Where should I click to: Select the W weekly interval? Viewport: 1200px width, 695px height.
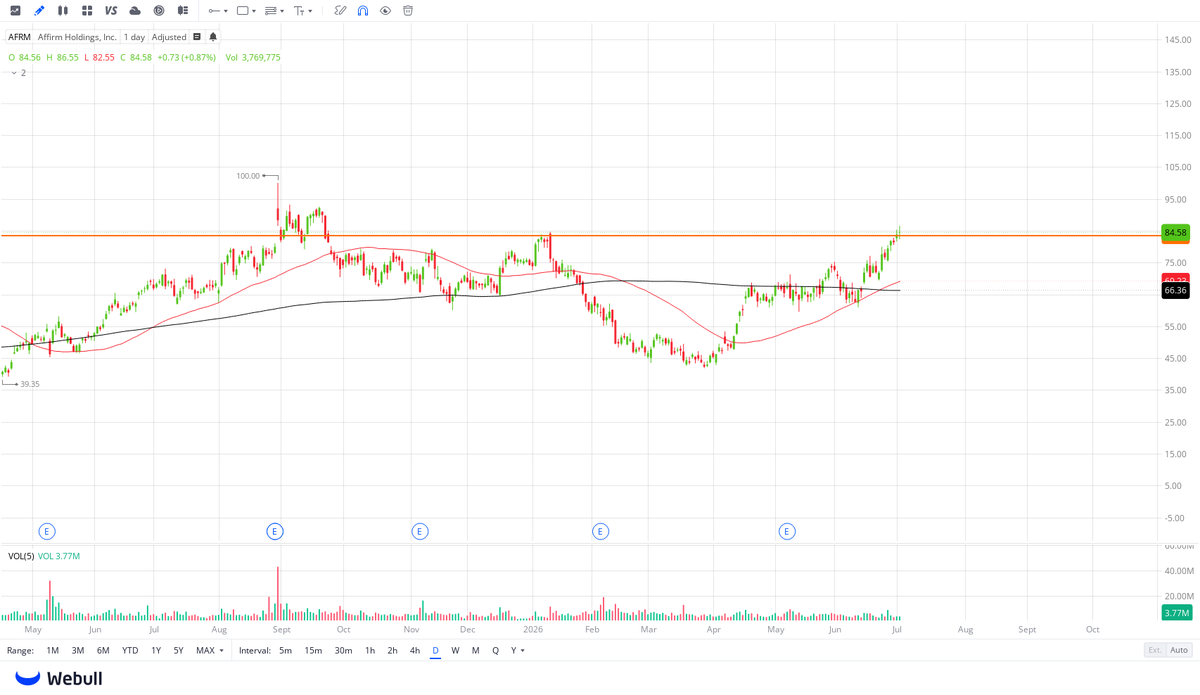455,651
